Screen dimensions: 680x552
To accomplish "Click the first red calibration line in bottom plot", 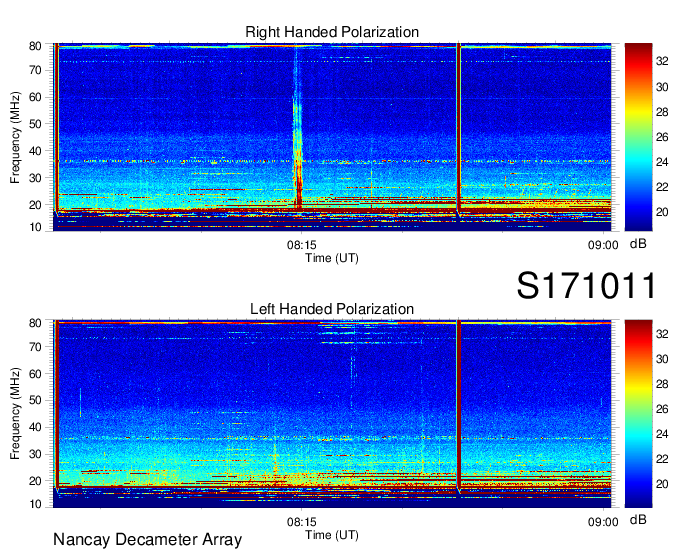I will (56, 405).
